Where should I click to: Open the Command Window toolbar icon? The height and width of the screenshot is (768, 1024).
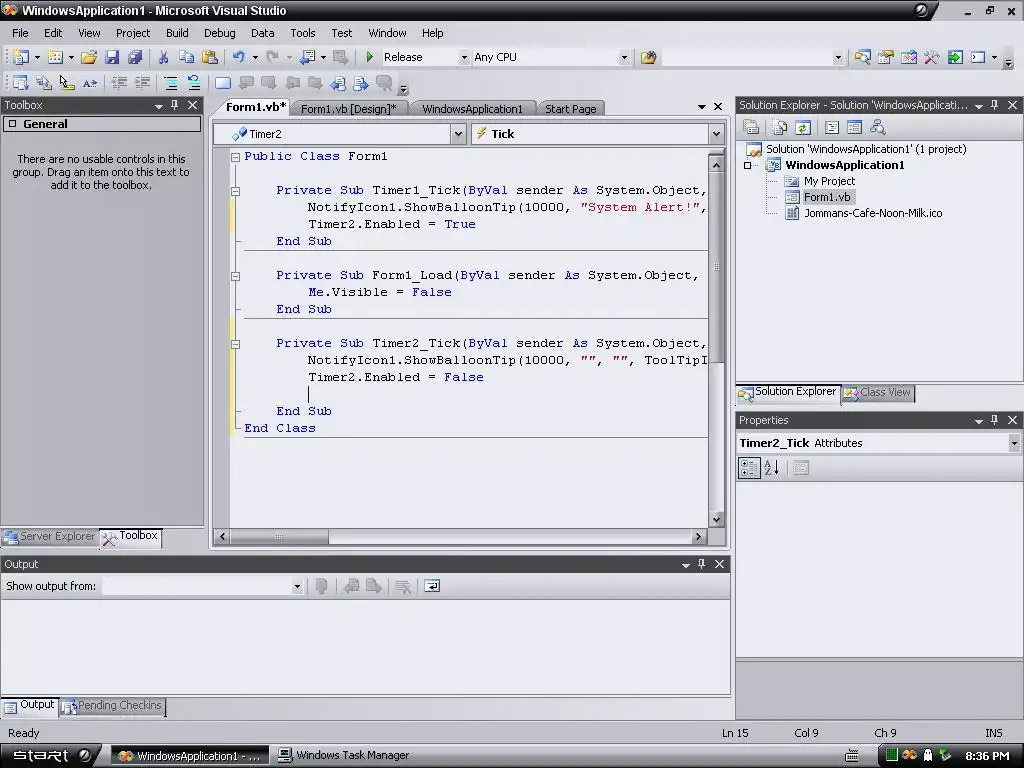click(x=978, y=57)
